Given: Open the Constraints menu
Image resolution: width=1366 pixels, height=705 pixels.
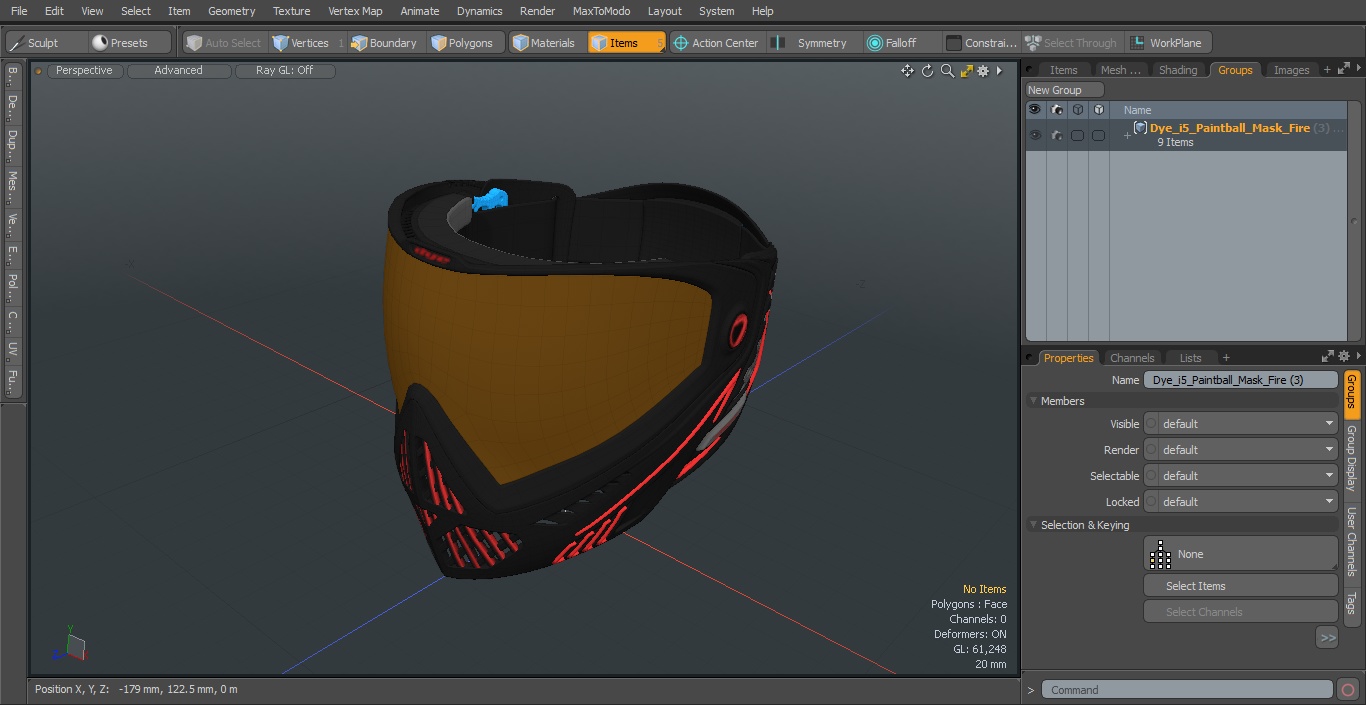Looking at the screenshot, I should (982, 43).
